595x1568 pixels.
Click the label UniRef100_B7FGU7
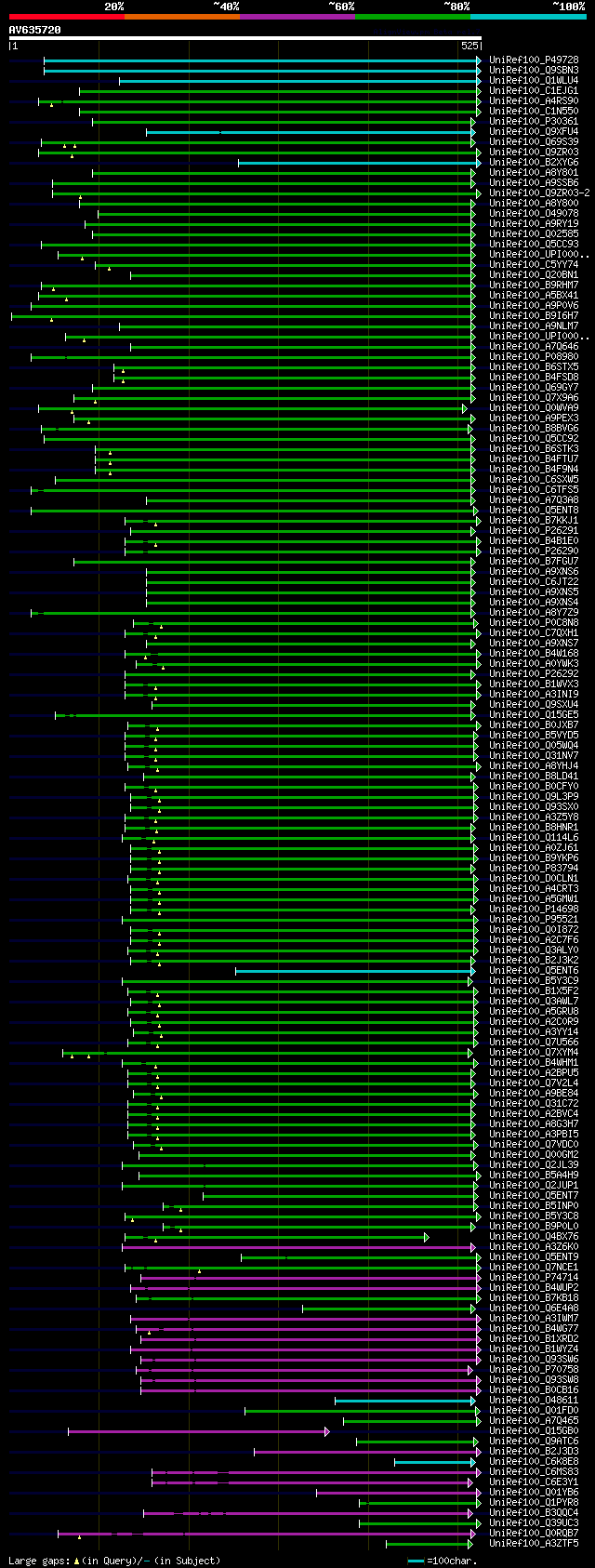[x=534, y=561]
